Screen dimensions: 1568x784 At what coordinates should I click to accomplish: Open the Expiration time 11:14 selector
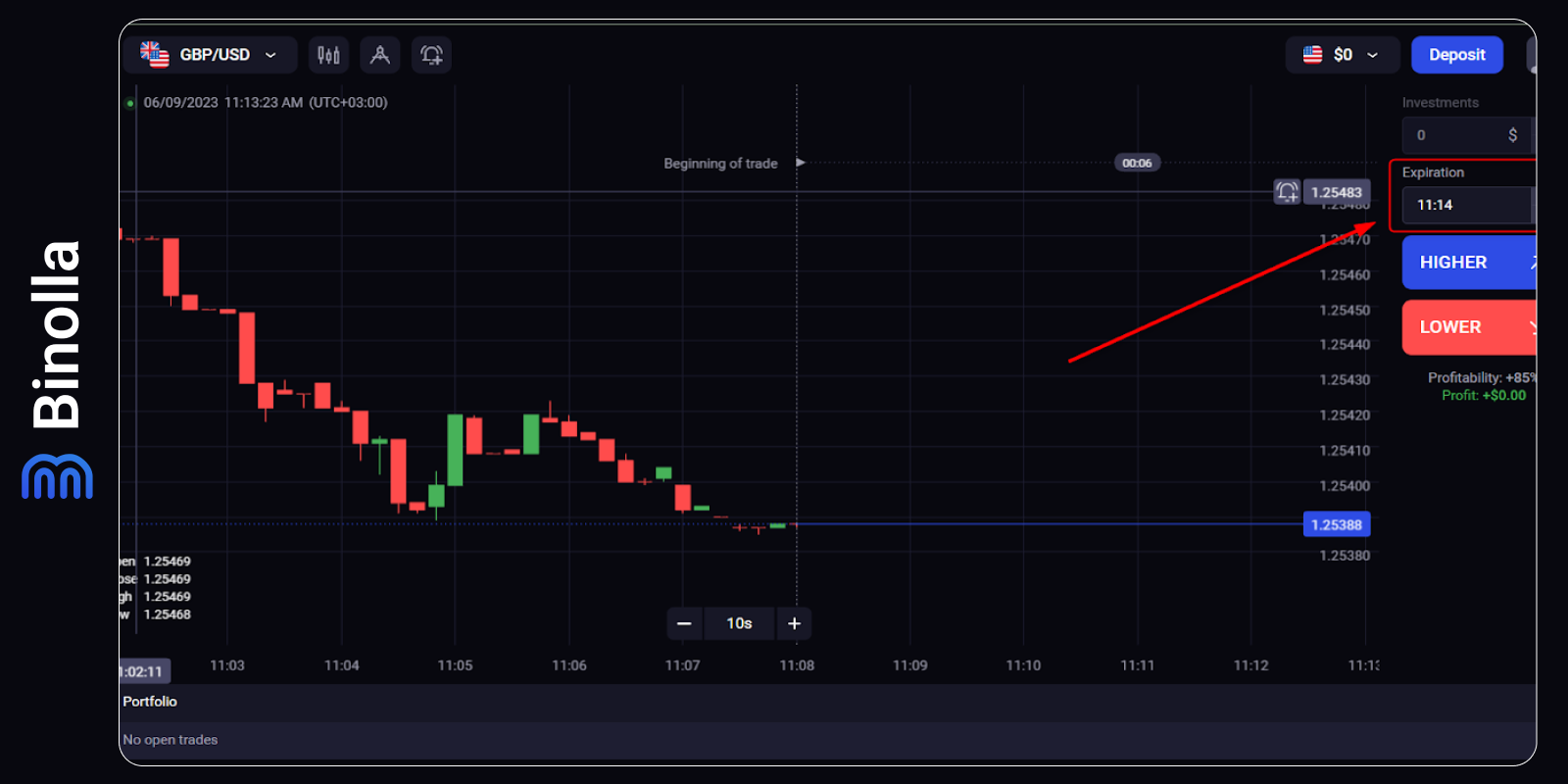1466,205
